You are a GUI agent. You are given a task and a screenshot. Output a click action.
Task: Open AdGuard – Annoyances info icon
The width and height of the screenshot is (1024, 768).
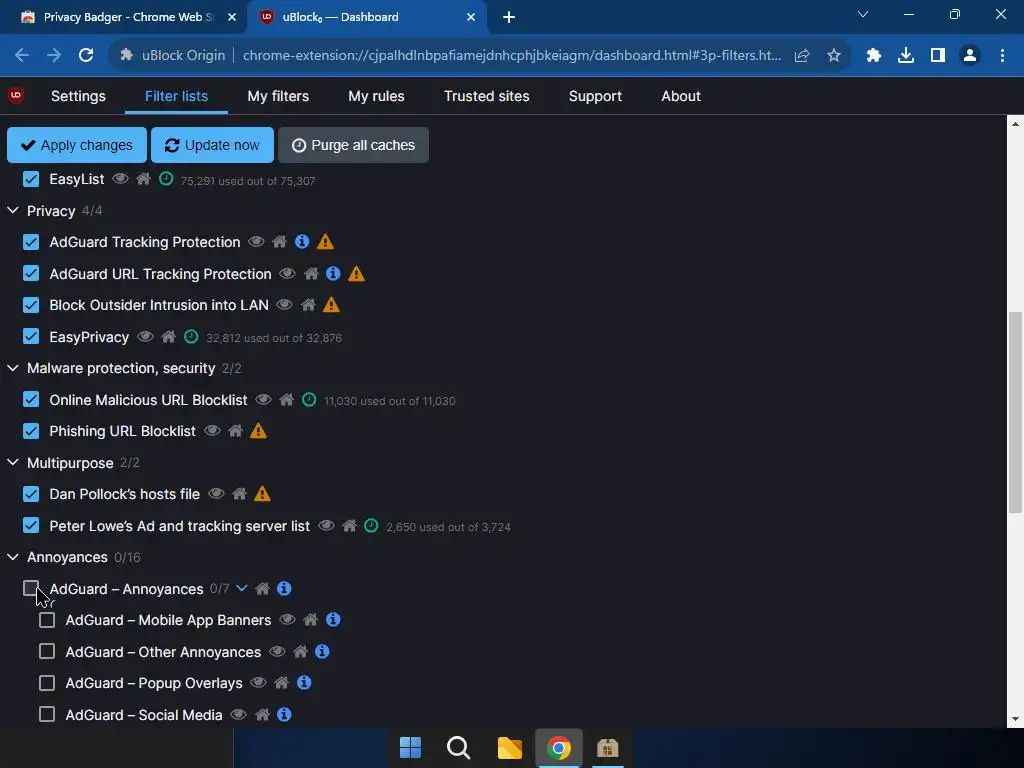[x=284, y=588]
